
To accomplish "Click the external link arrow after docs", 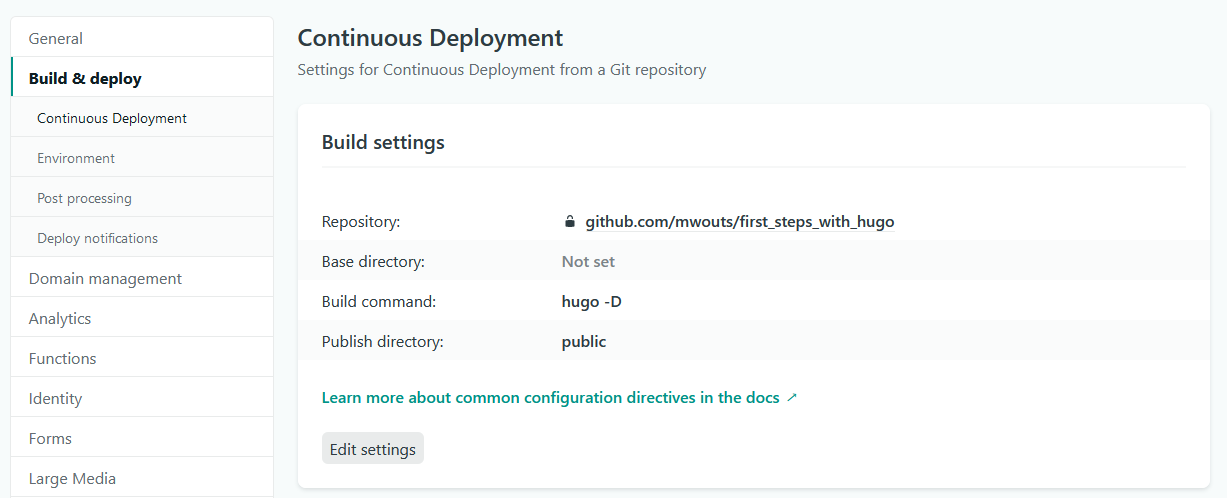I will (792, 398).
